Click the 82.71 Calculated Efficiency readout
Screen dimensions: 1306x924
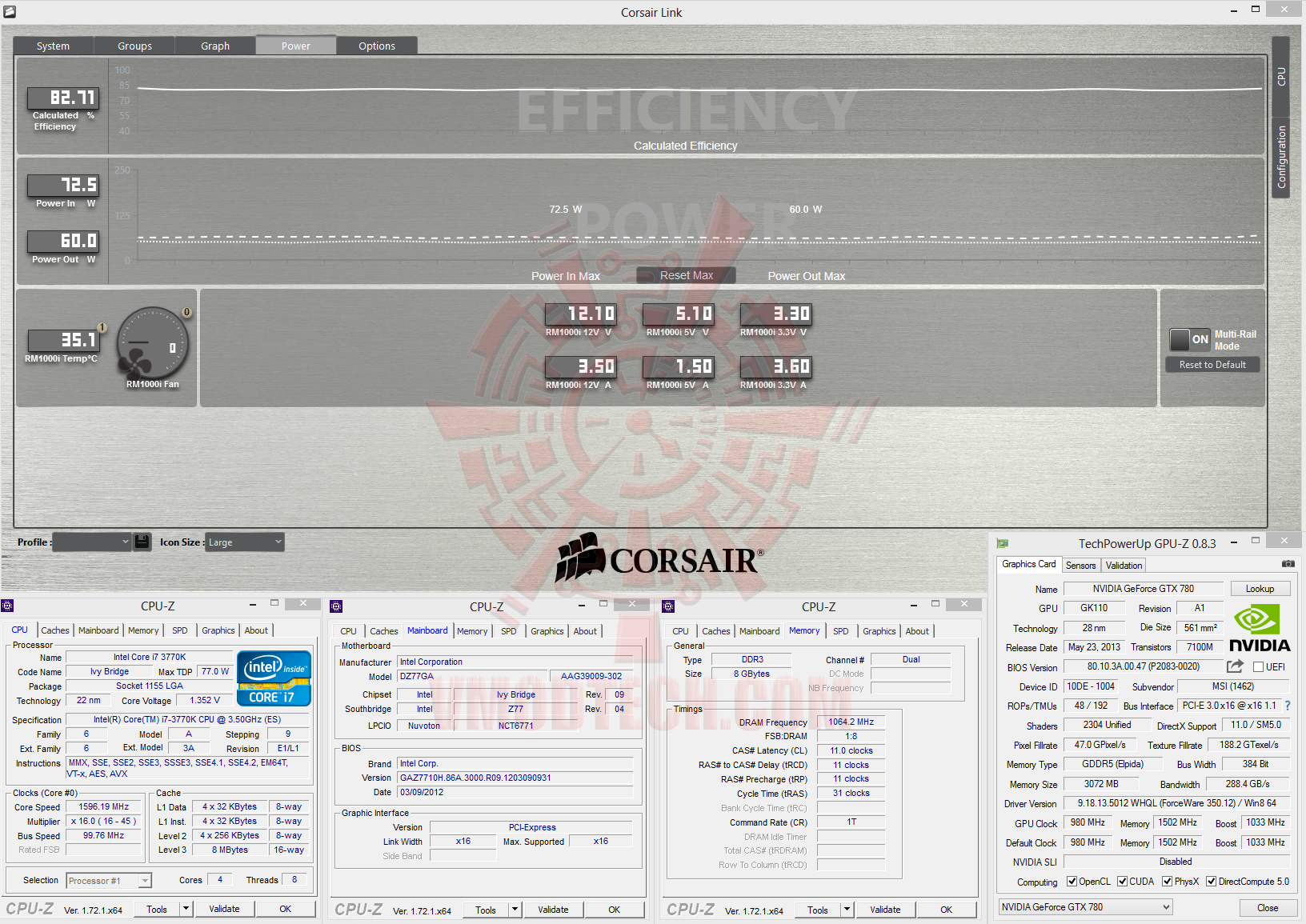click(x=63, y=98)
